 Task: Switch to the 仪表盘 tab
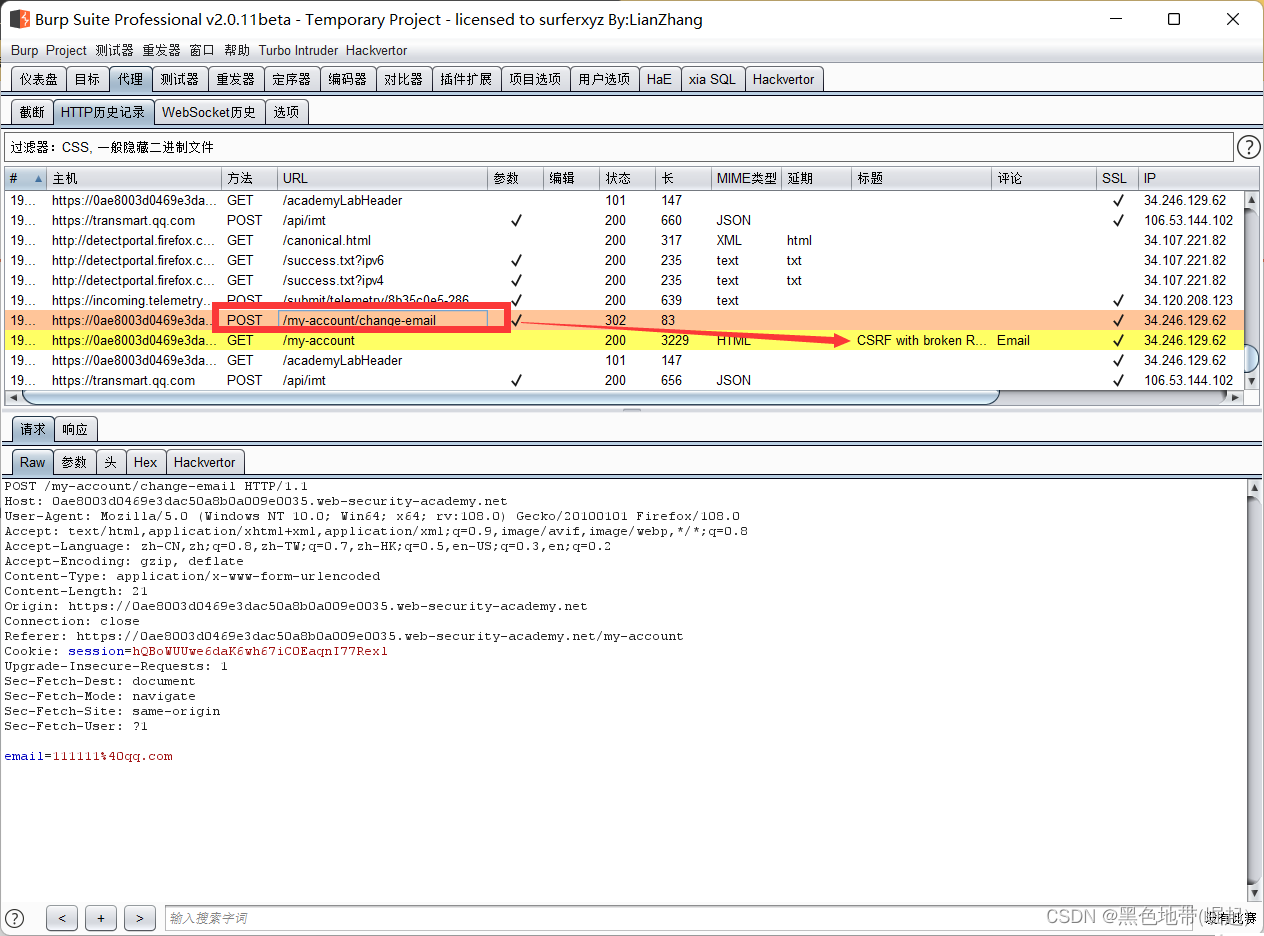click(x=39, y=79)
